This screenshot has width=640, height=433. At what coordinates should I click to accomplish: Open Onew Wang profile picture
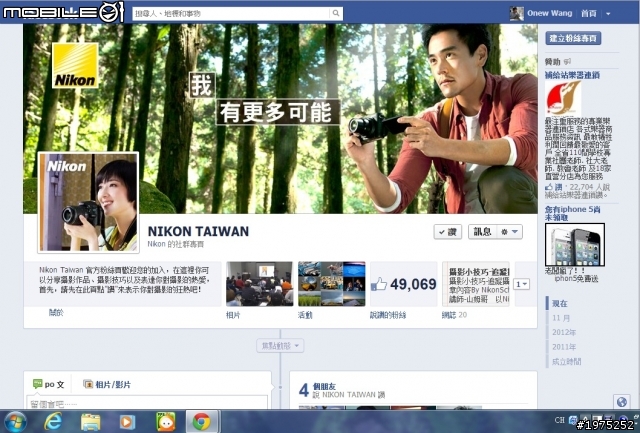click(x=516, y=13)
